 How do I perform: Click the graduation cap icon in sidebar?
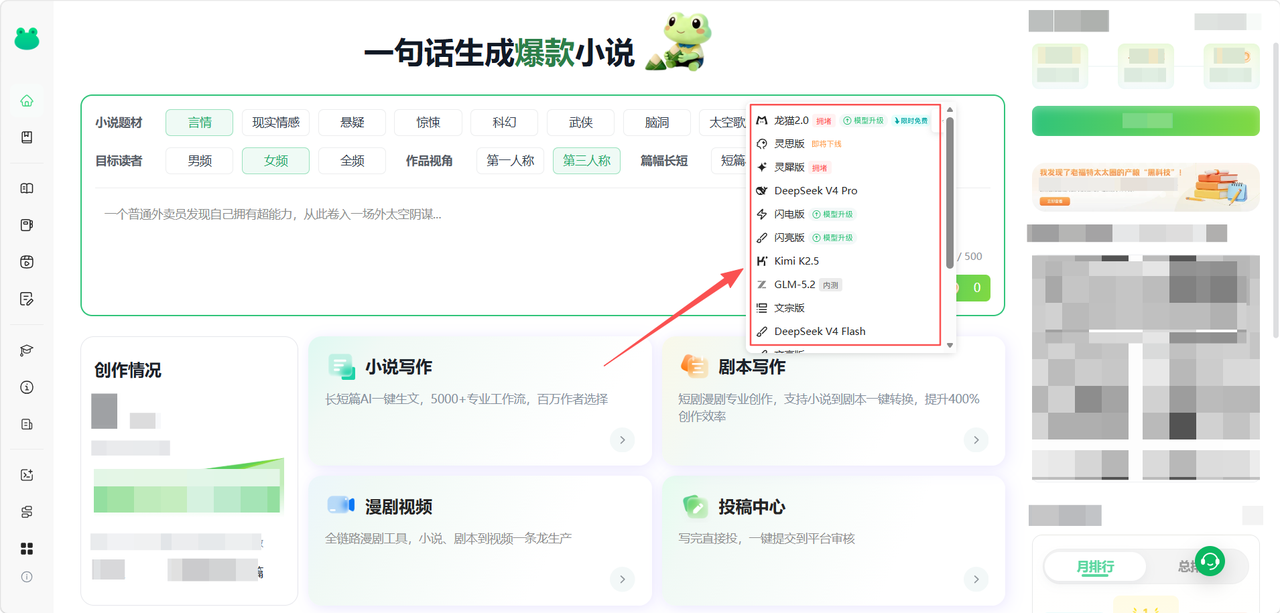27,350
